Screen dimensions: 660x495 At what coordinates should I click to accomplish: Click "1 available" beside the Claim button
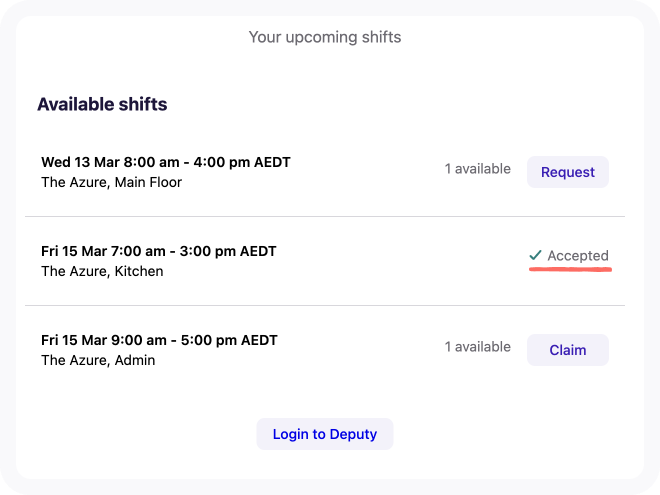(x=478, y=347)
